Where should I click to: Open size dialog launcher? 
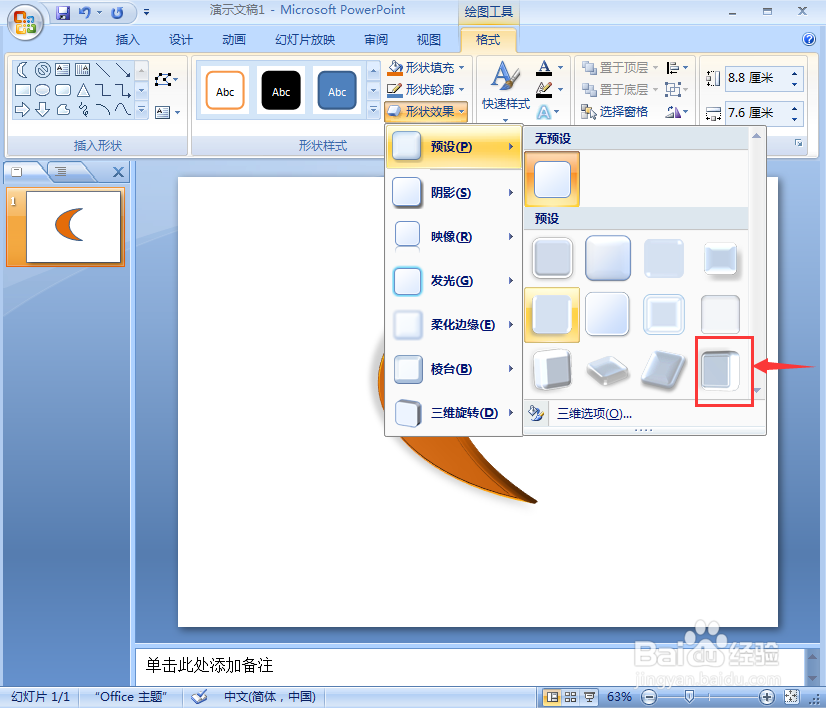pyautogui.click(x=799, y=143)
